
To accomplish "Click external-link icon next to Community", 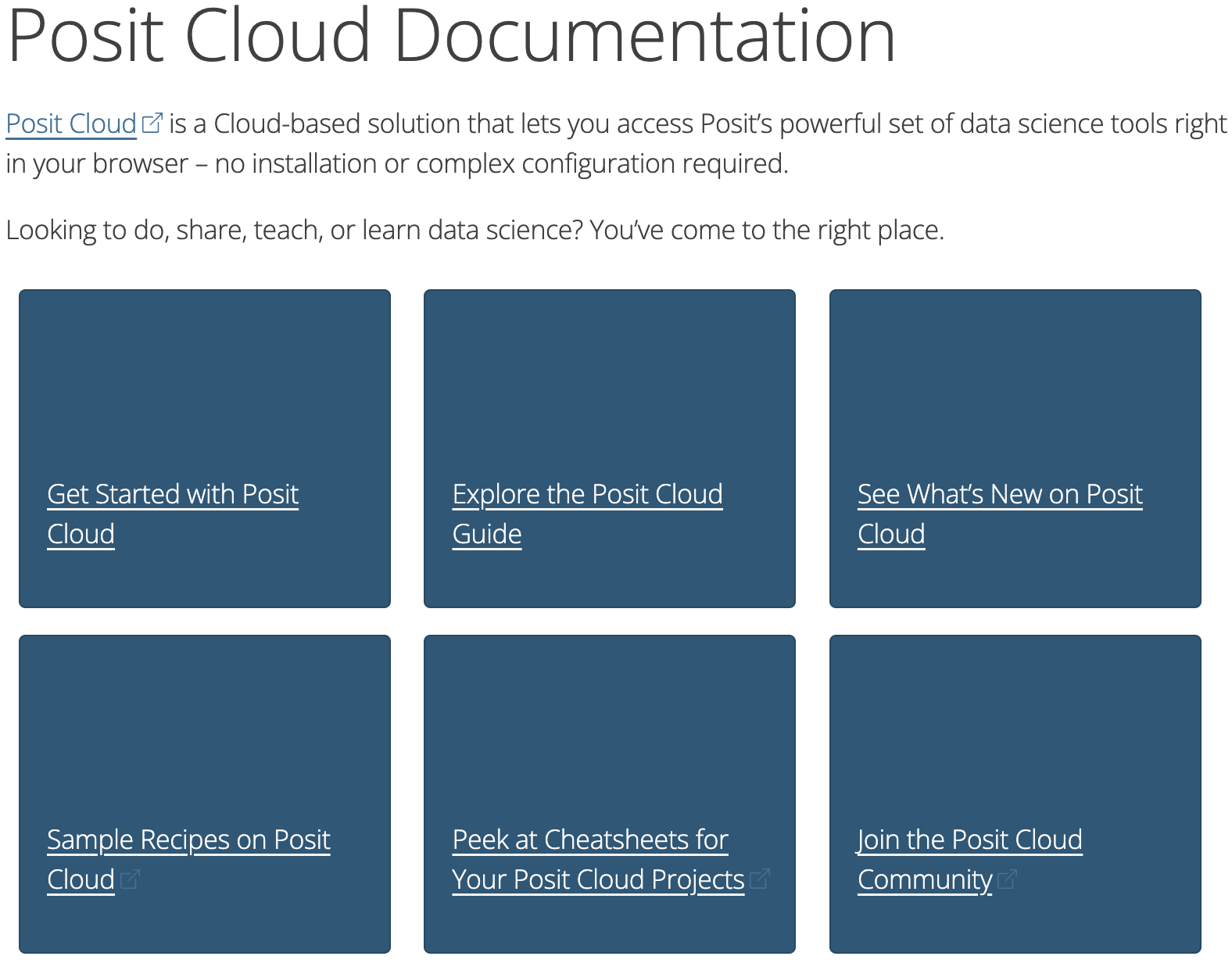I will click(x=1007, y=879).
